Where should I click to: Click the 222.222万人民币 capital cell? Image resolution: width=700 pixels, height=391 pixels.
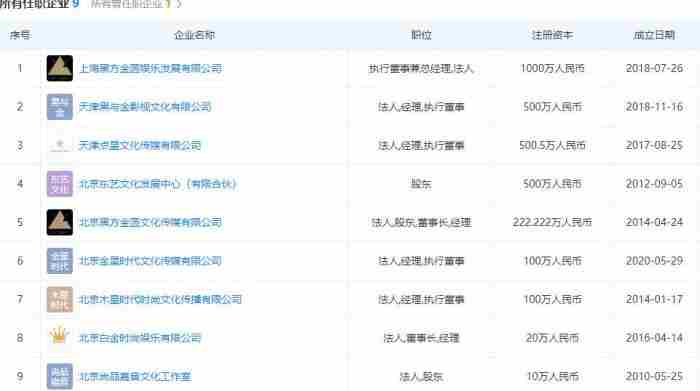[x=552, y=222]
